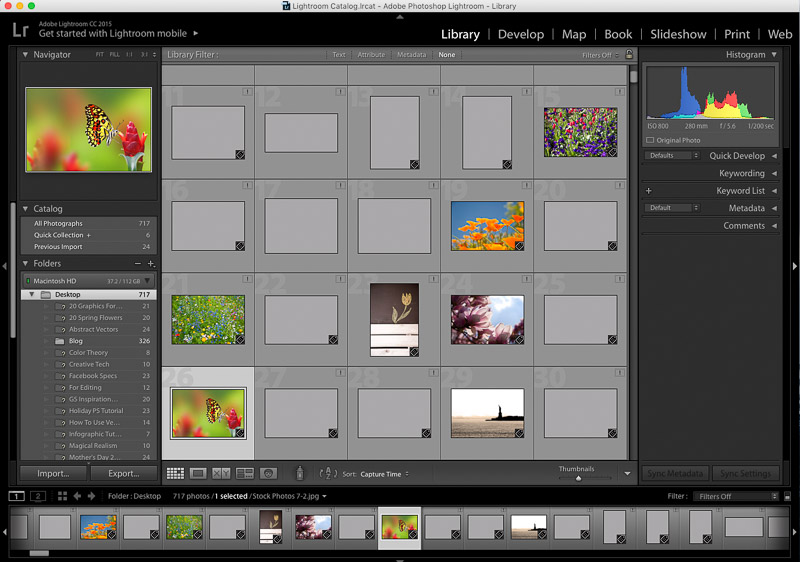800x562 pixels.
Task: Set Navigator zoom to FILL
Action: [x=114, y=55]
